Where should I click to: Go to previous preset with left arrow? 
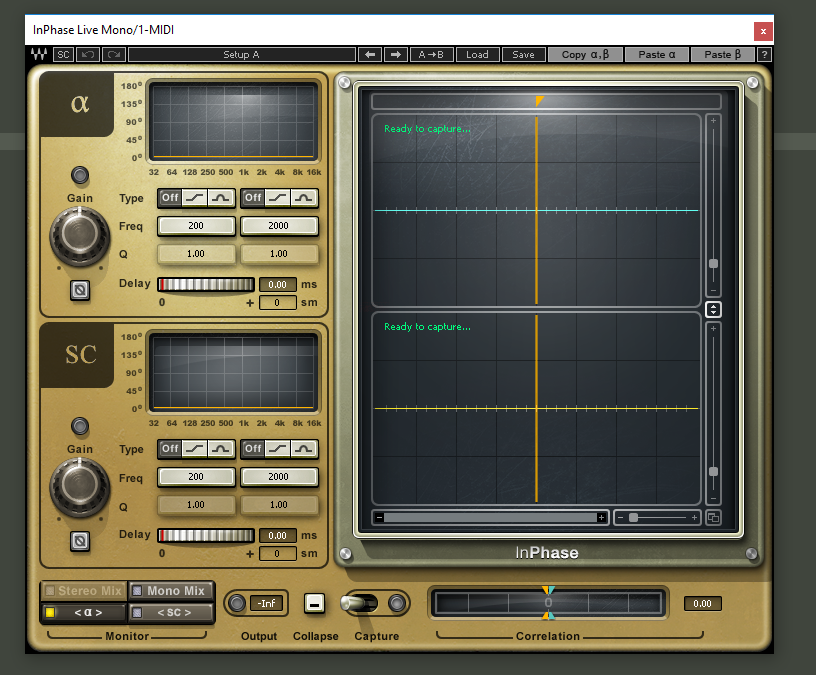tap(370, 55)
